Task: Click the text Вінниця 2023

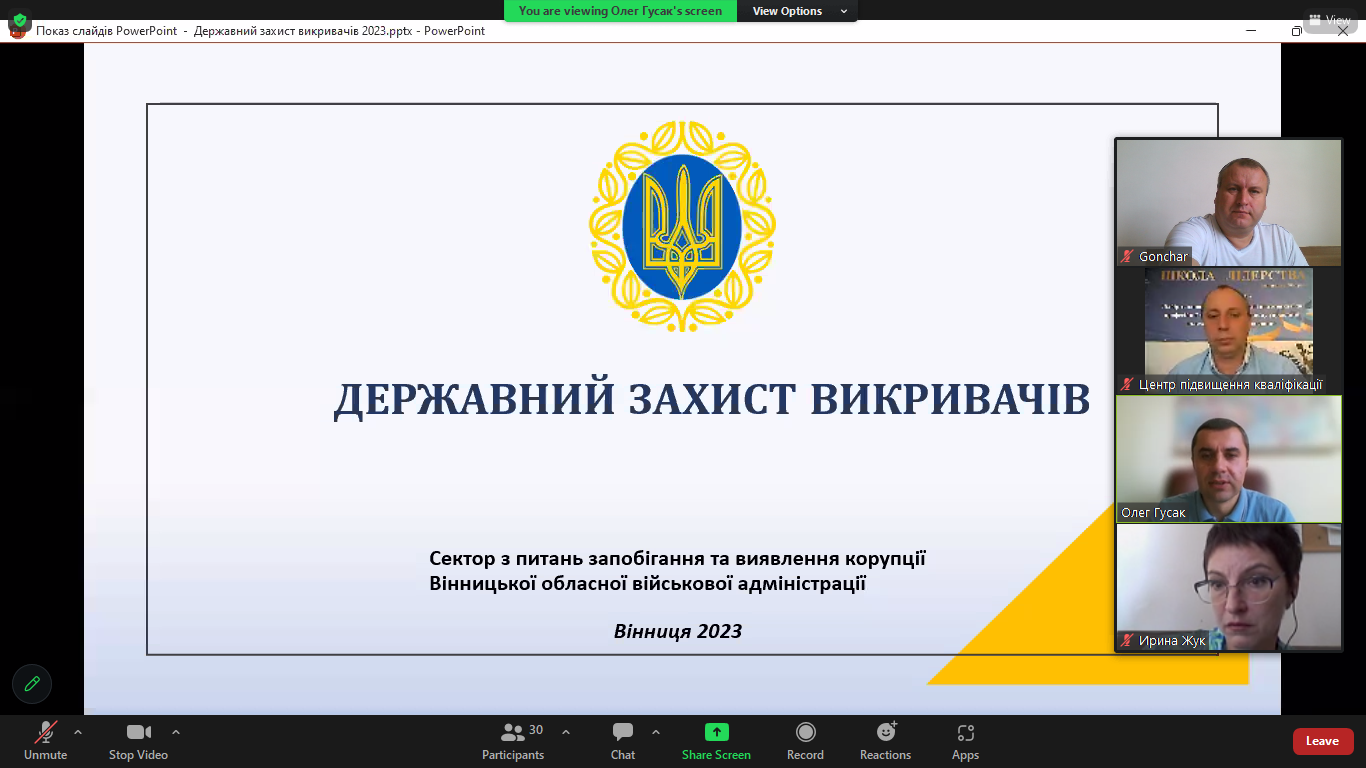Action: pyautogui.click(x=678, y=631)
